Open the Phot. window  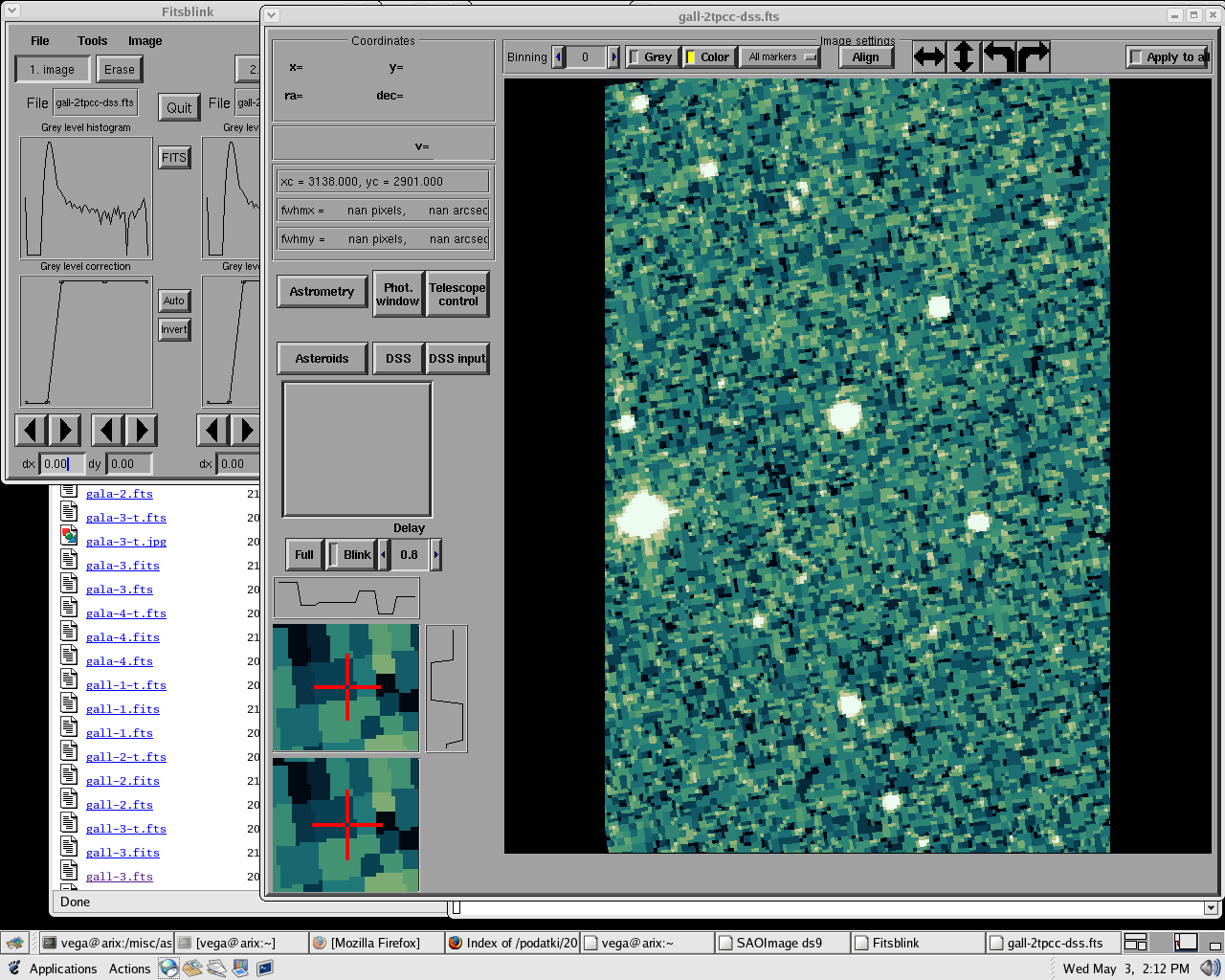[x=398, y=295]
